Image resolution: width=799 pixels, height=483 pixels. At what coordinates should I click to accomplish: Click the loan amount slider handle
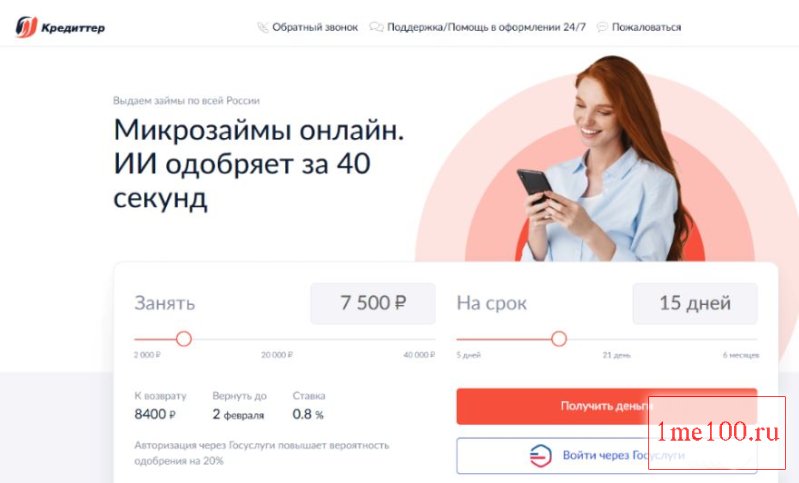pos(184,339)
